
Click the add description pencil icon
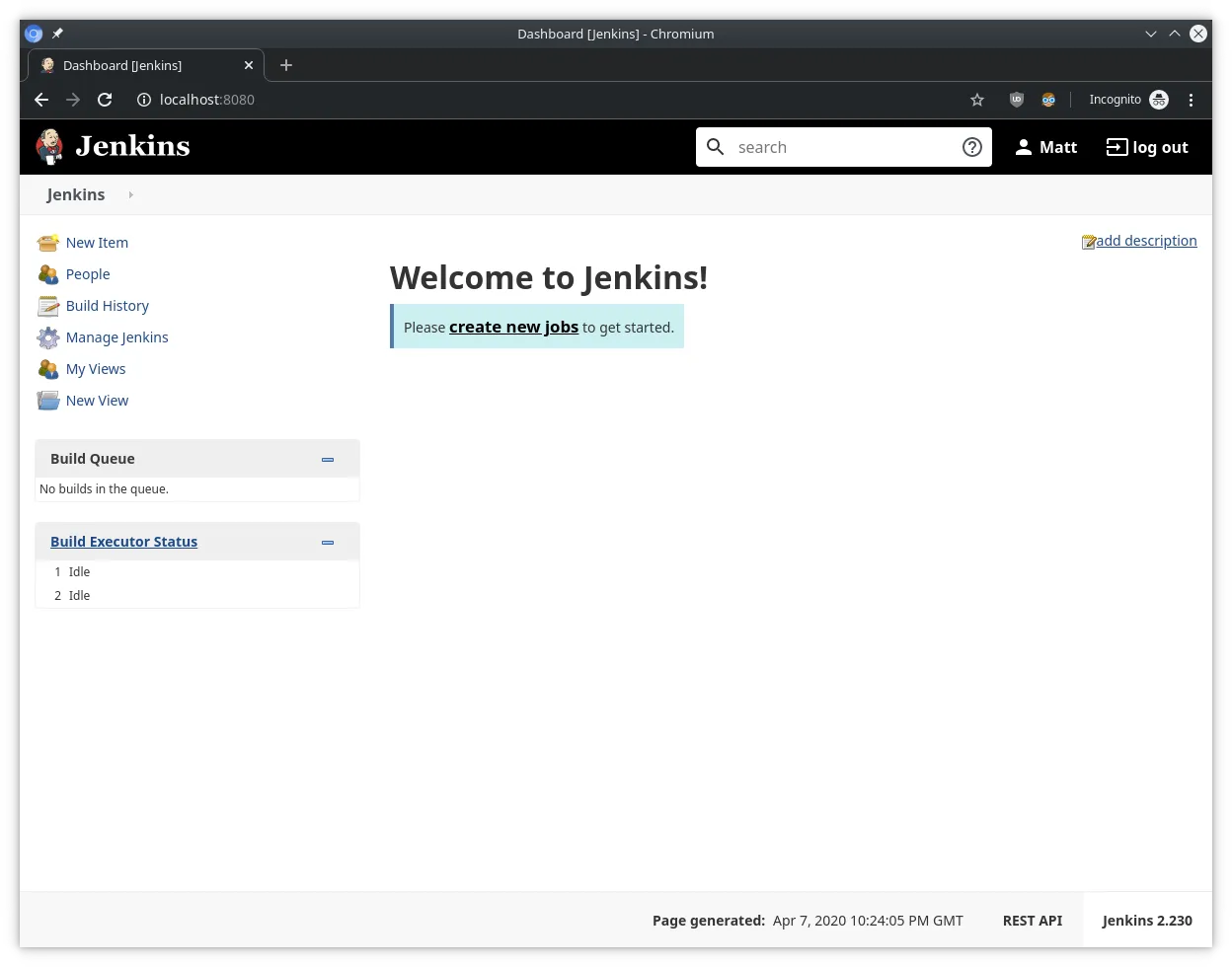click(1088, 240)
